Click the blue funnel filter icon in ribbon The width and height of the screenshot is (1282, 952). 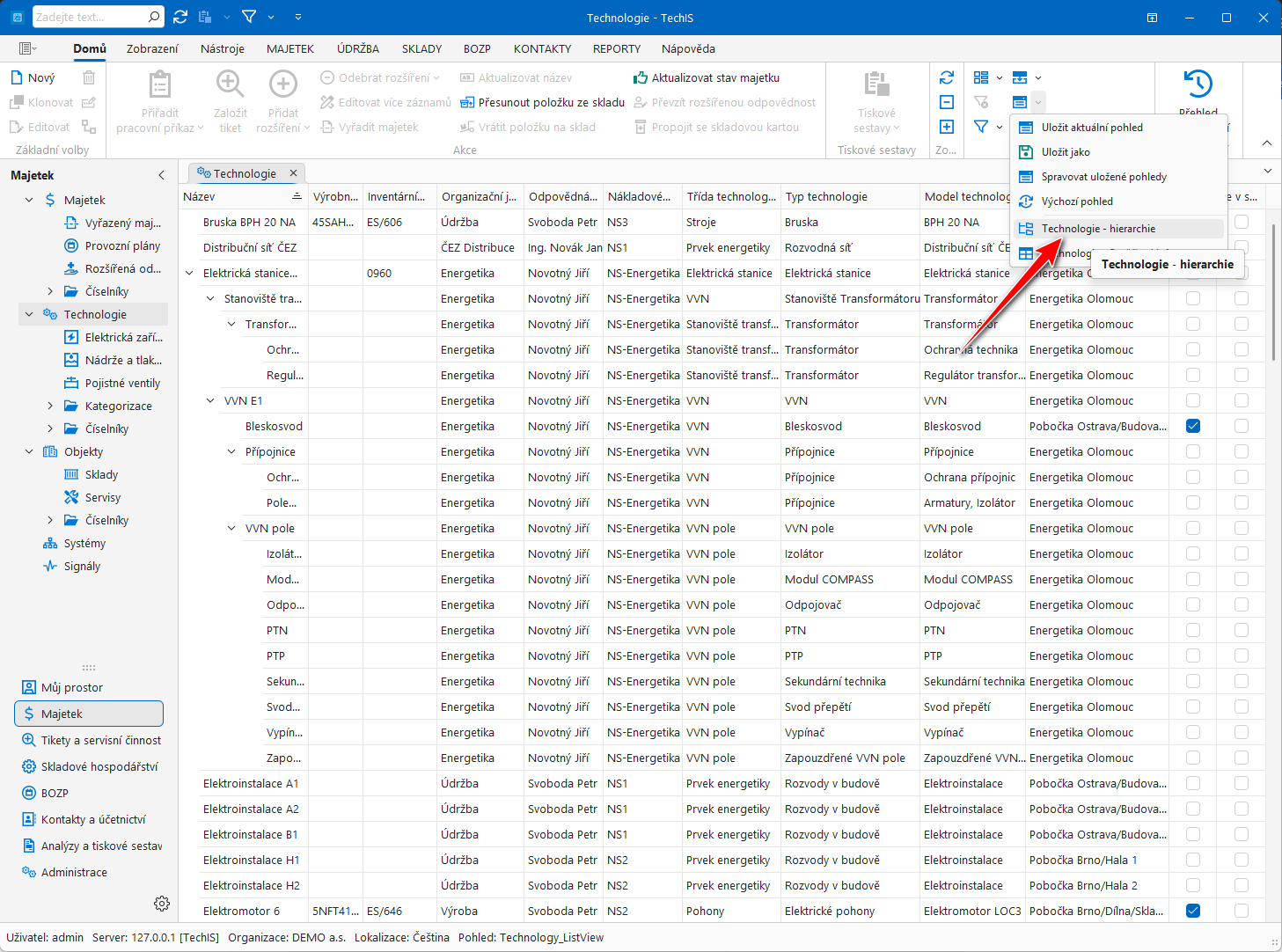point(981,127)
